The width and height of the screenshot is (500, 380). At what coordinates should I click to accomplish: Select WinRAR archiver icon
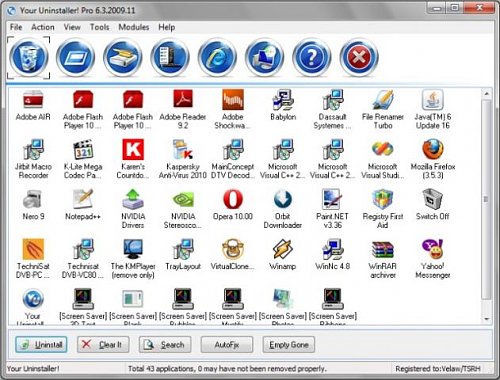pyautogui.click(x=383, y=249)
